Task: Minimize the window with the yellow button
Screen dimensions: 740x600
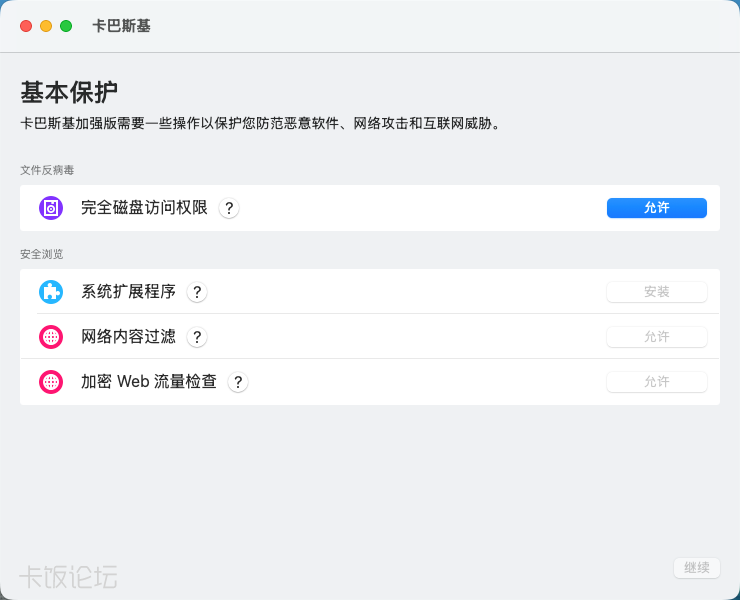Action: click(46, 26)
